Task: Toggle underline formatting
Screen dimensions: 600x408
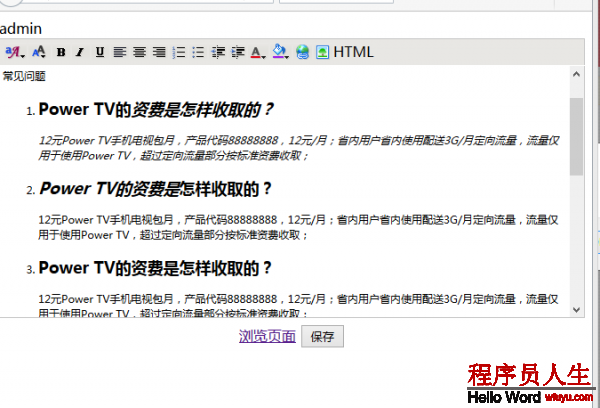Action: [100, 52]
